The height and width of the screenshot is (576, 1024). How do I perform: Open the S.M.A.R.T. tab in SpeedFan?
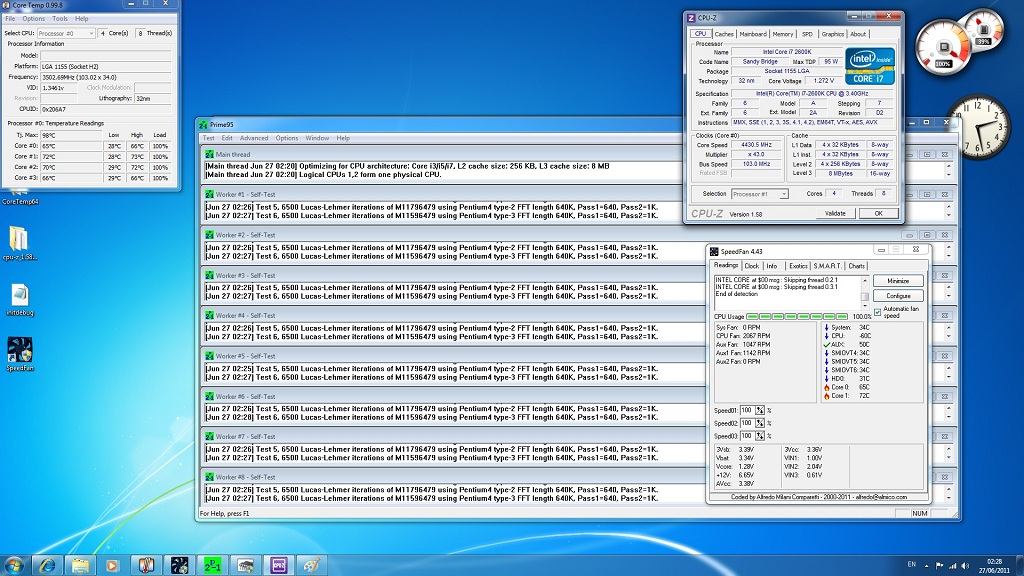(x=829, y=266)
